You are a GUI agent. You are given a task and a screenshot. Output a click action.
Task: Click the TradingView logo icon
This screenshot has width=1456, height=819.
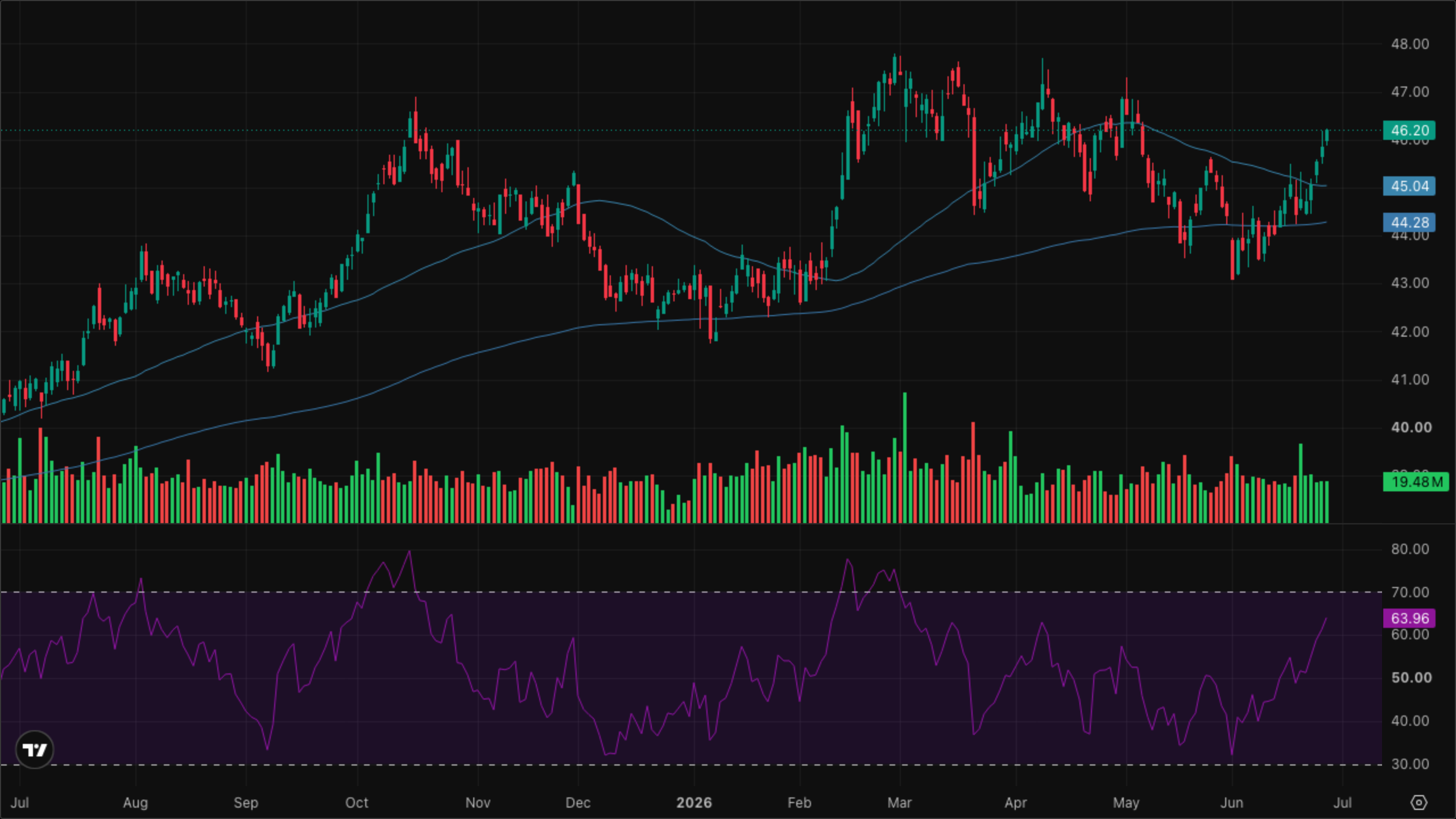(35, 750)
